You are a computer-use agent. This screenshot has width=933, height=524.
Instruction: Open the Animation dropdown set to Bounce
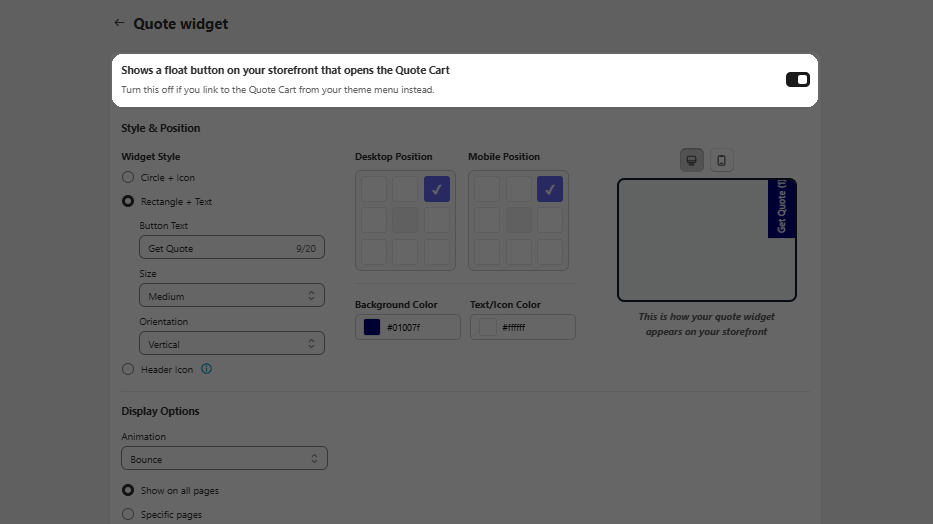coord(224,459)
